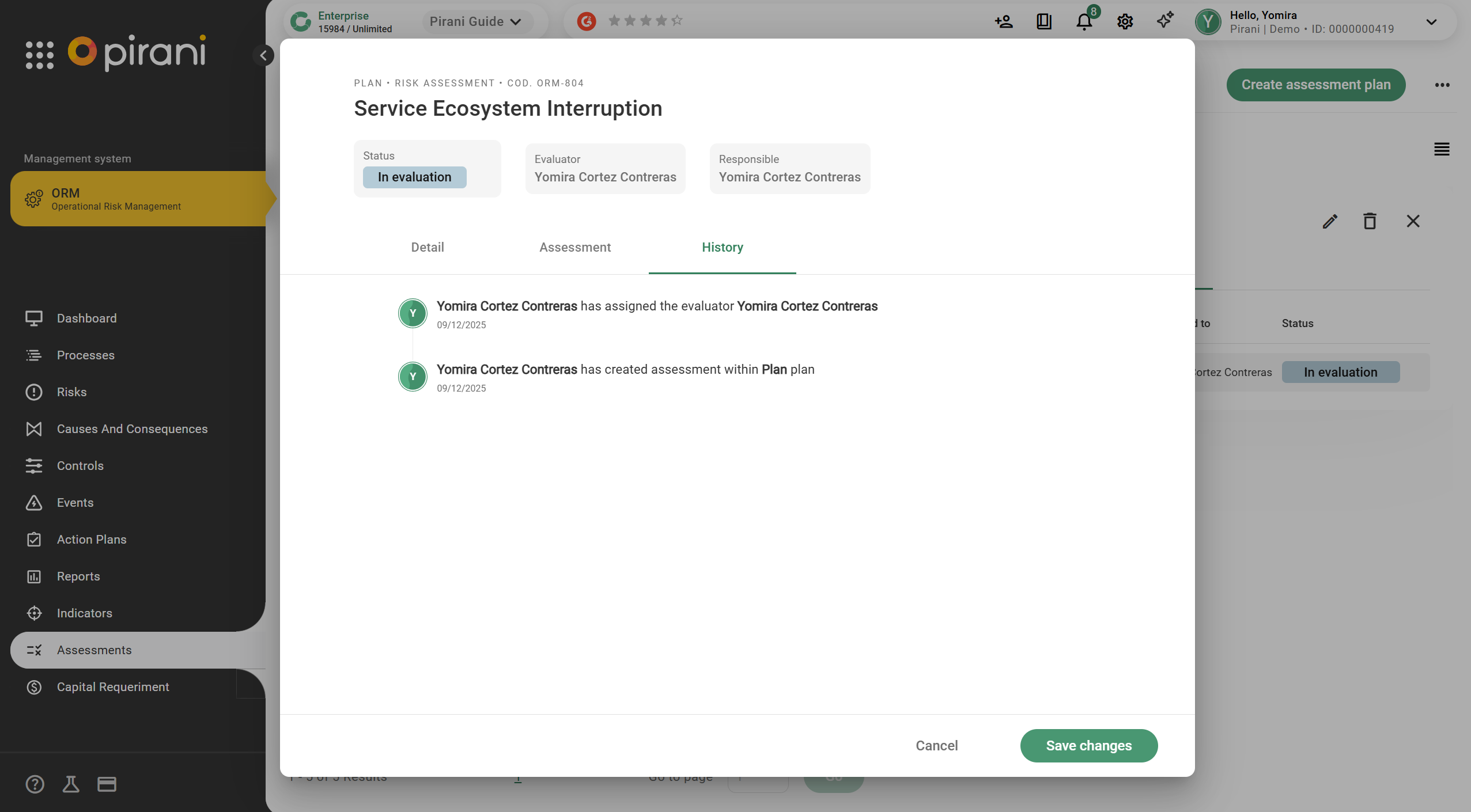Open the settings gear icon
Viewport: 1471px width, 812px height.
coord(1125,22)
